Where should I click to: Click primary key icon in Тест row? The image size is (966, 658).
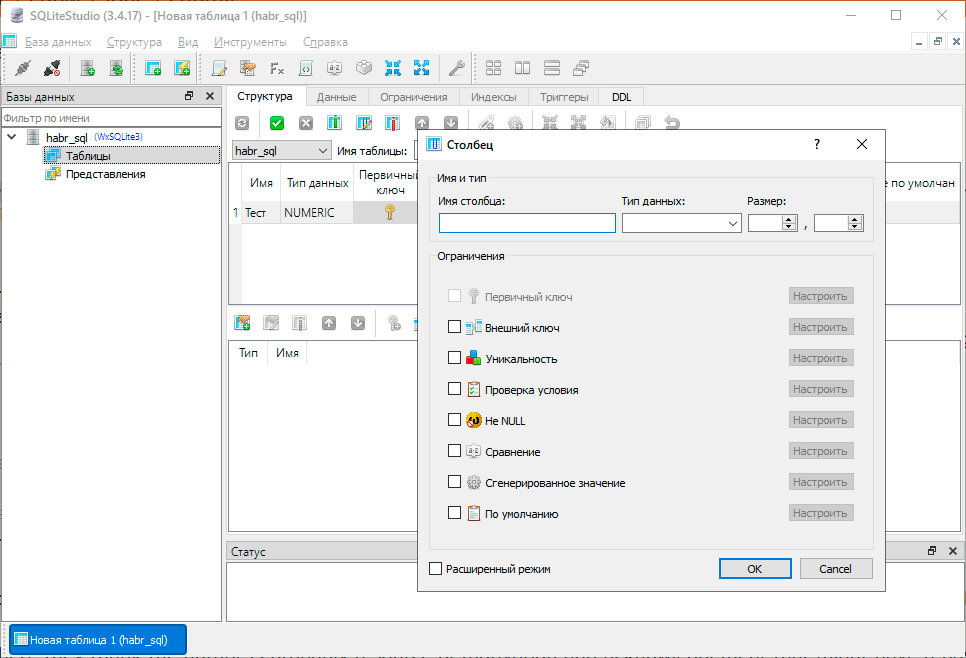pyautogui.click(x=389, y=212)
